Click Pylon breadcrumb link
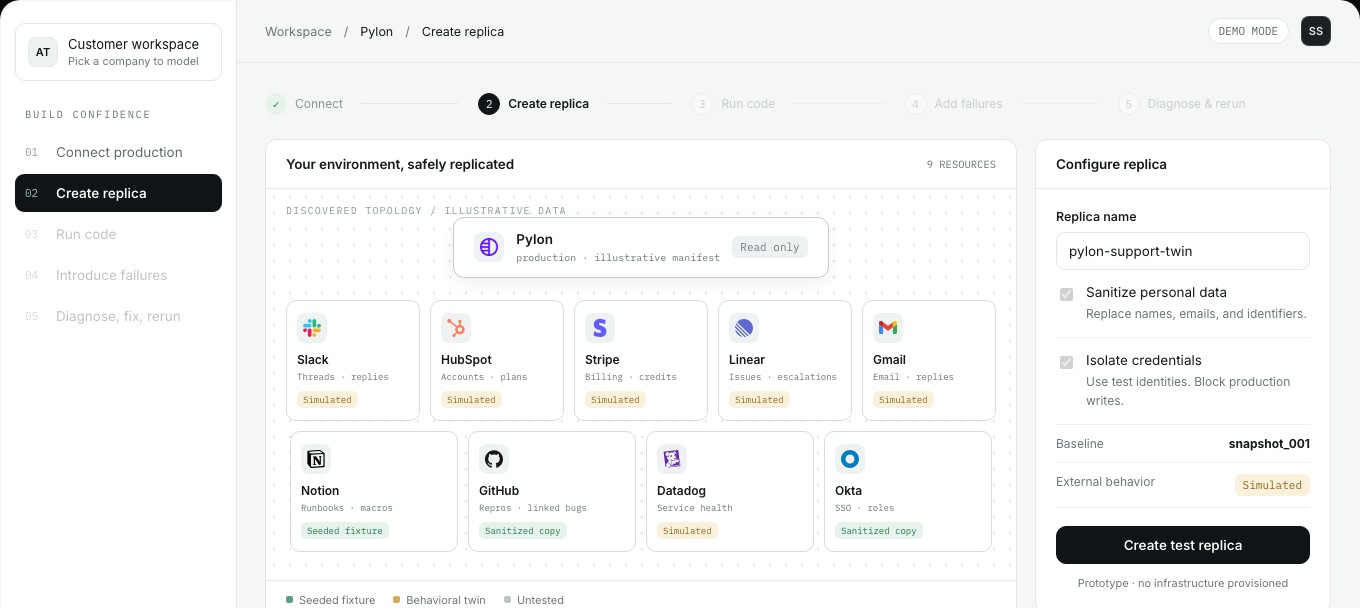The width and height of the screenshot is (1360, 608). [x=377, y=32]
